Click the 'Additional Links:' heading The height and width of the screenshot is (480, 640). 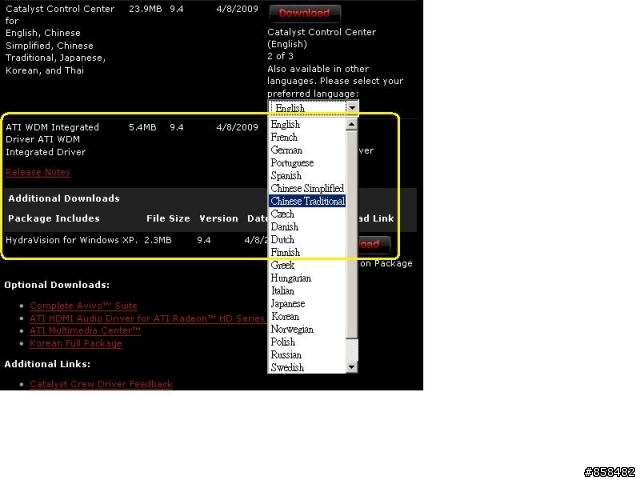coord(47,364)
